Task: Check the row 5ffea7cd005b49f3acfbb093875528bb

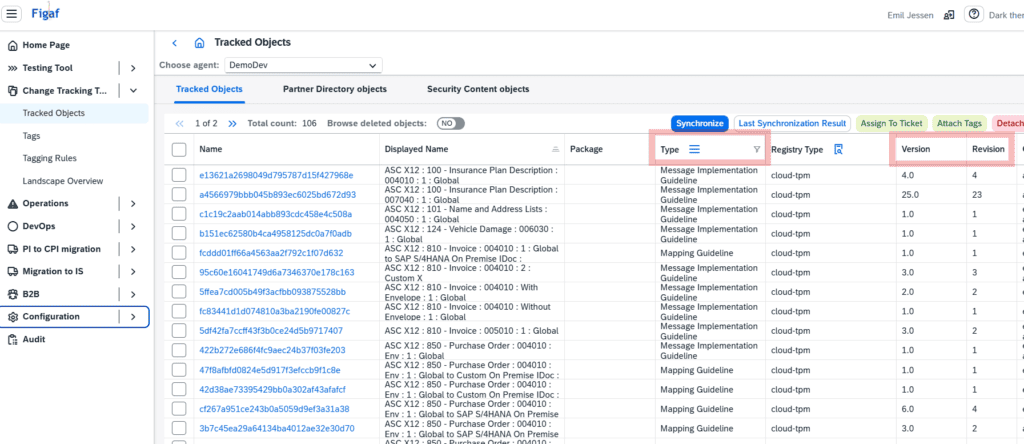Action: 179,292
